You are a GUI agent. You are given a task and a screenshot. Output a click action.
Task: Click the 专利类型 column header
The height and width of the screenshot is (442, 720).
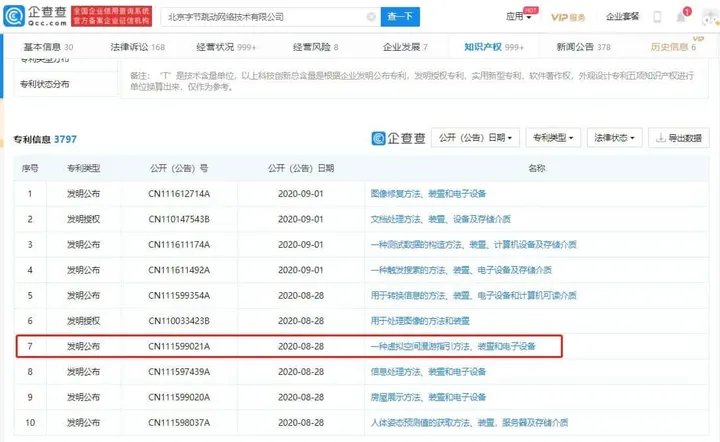click(x=84, y=168)
